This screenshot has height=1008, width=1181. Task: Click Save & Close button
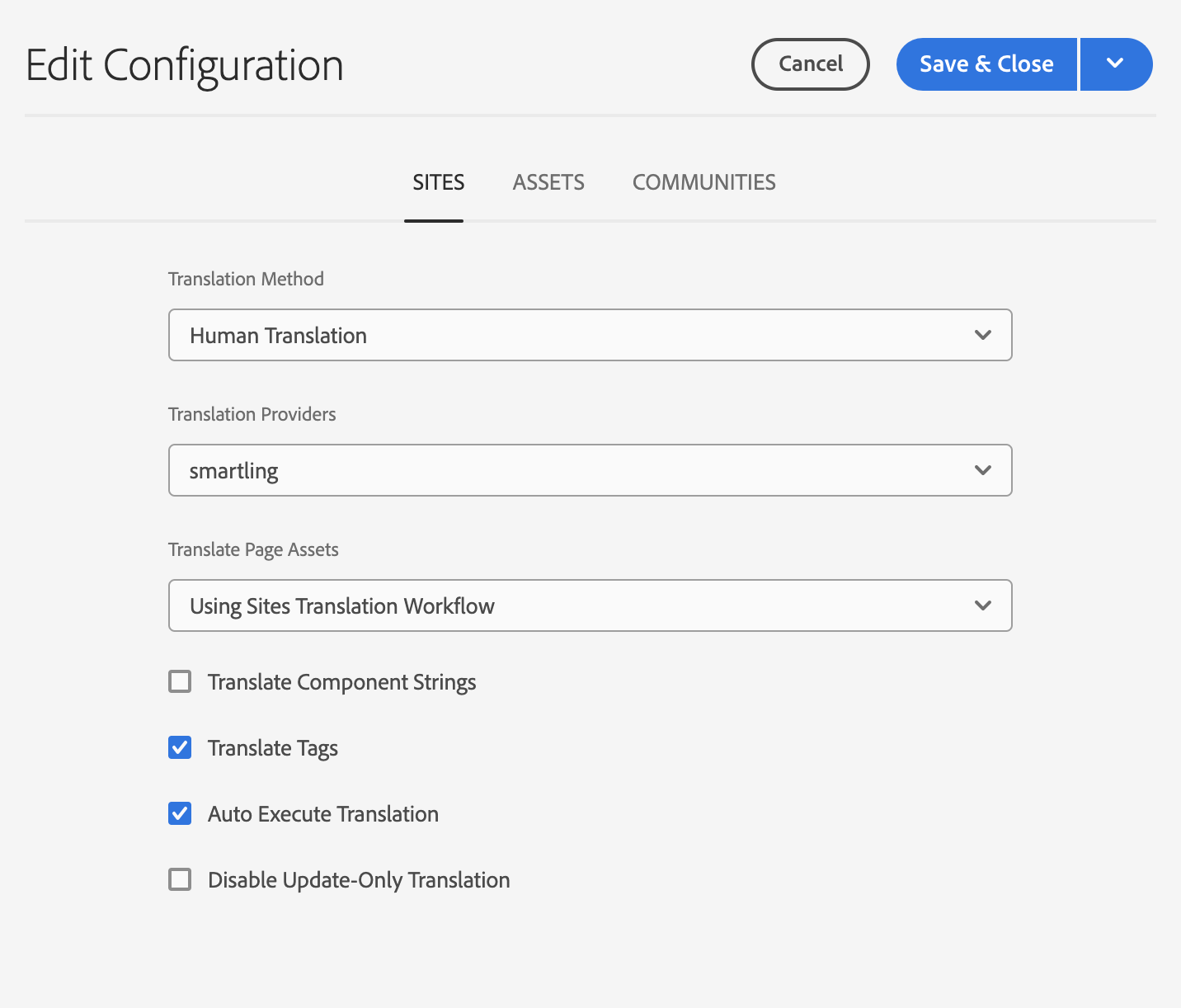[x=986, y=64]
